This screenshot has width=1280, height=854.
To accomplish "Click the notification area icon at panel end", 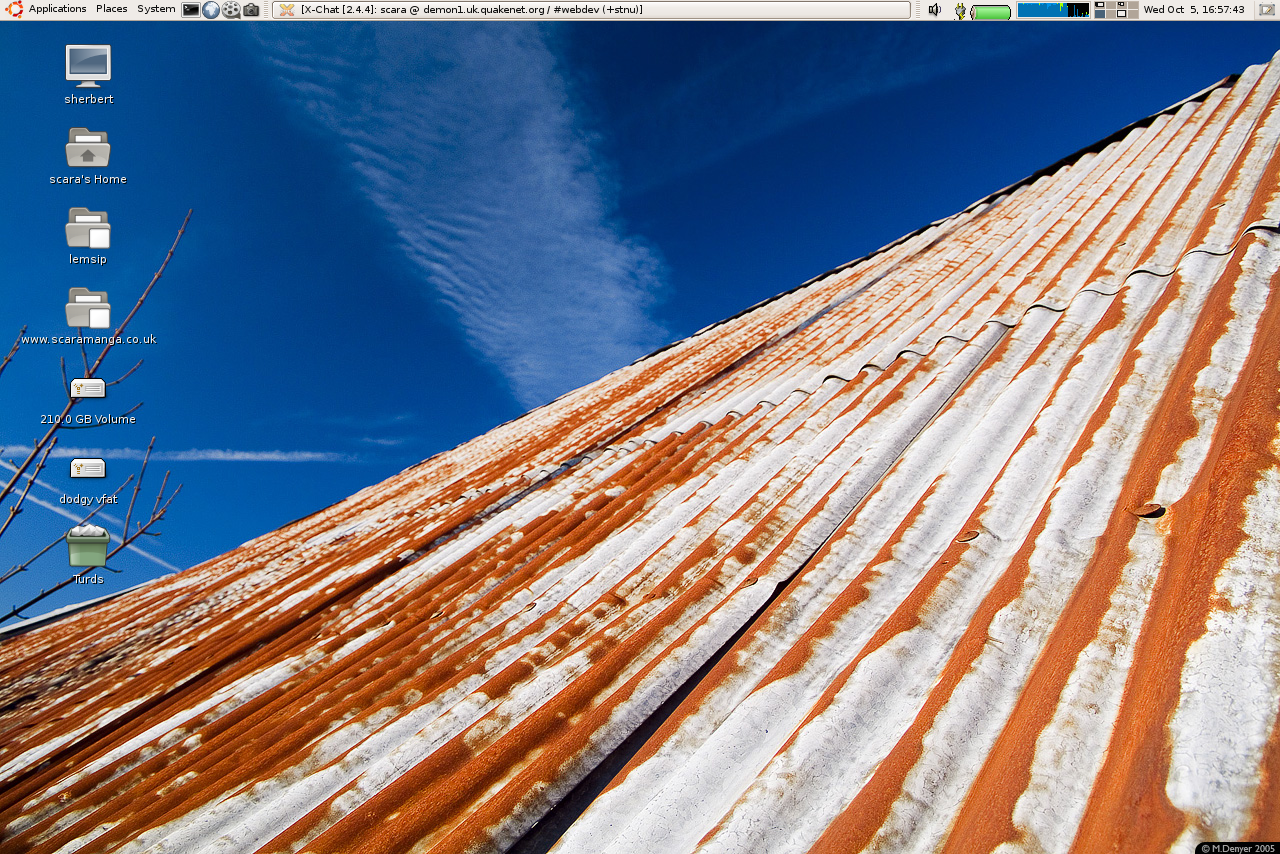I will (x=1267, y=10).
